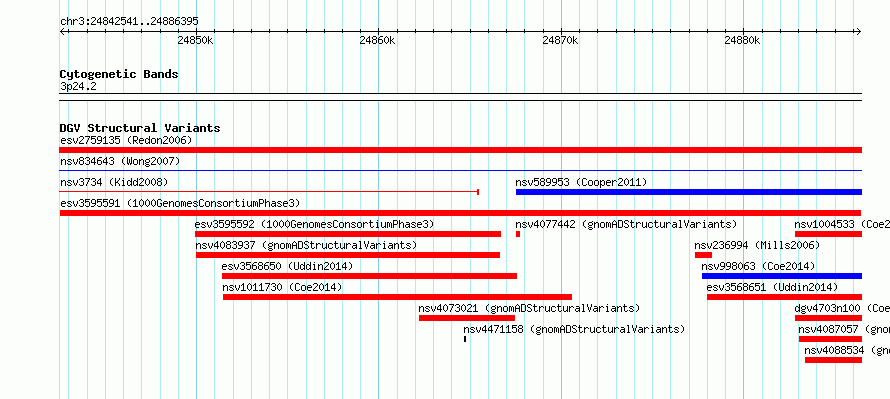Select the esv3595591 red variant bar
The image size is (890, 399).
tap(460, 213)
